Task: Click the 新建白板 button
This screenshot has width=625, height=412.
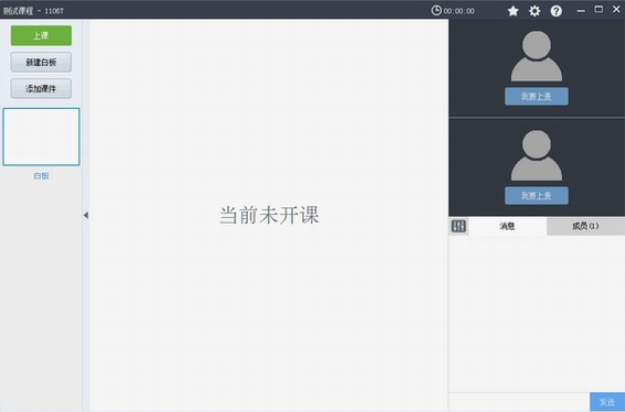Action: (41, 62)
